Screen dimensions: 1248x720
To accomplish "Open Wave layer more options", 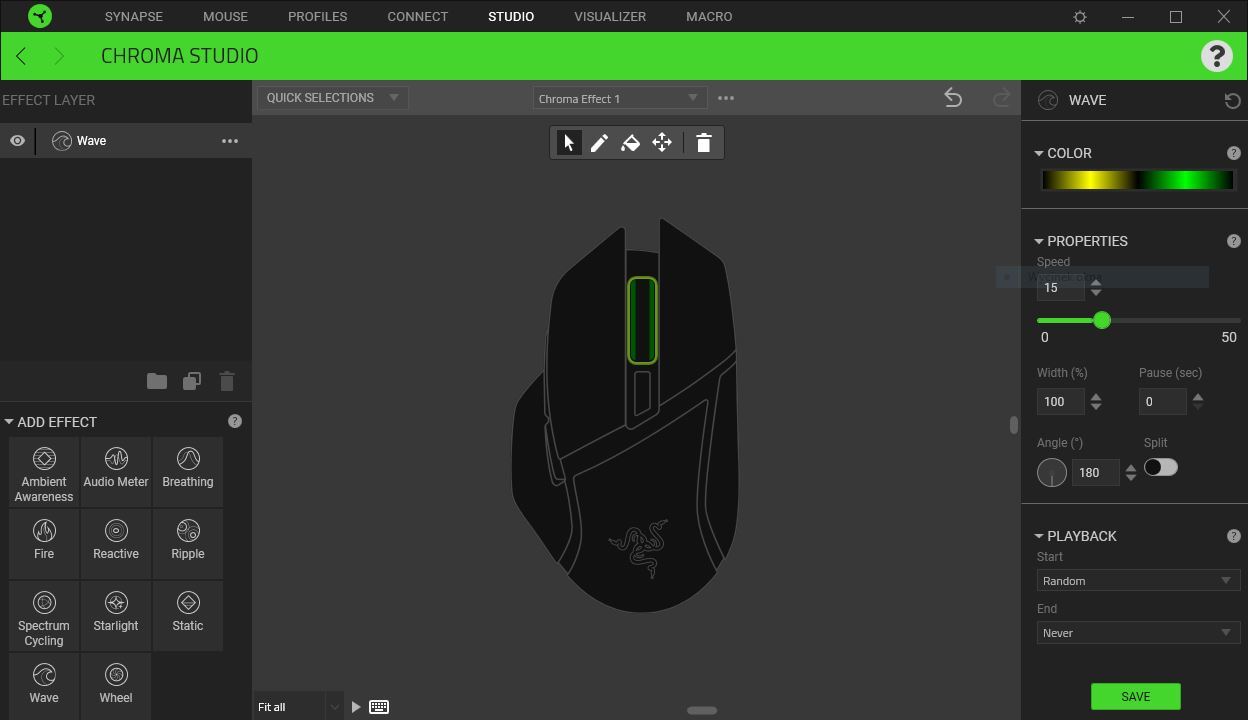I will 230,141.
